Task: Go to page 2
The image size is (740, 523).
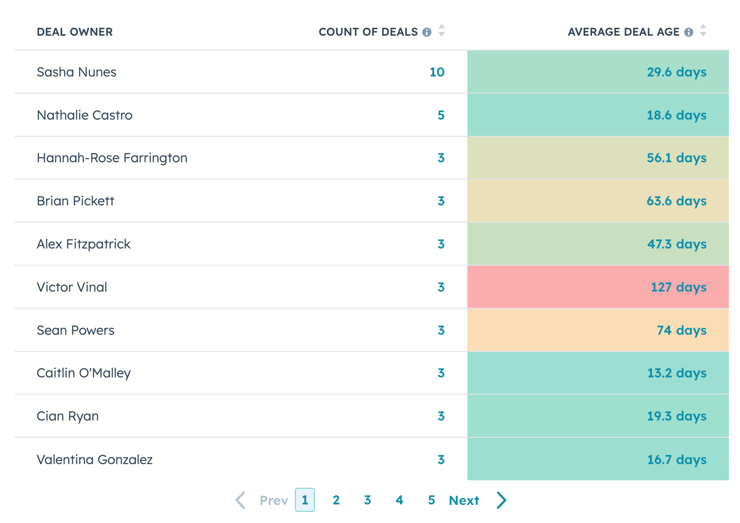Action: [336, 500]
